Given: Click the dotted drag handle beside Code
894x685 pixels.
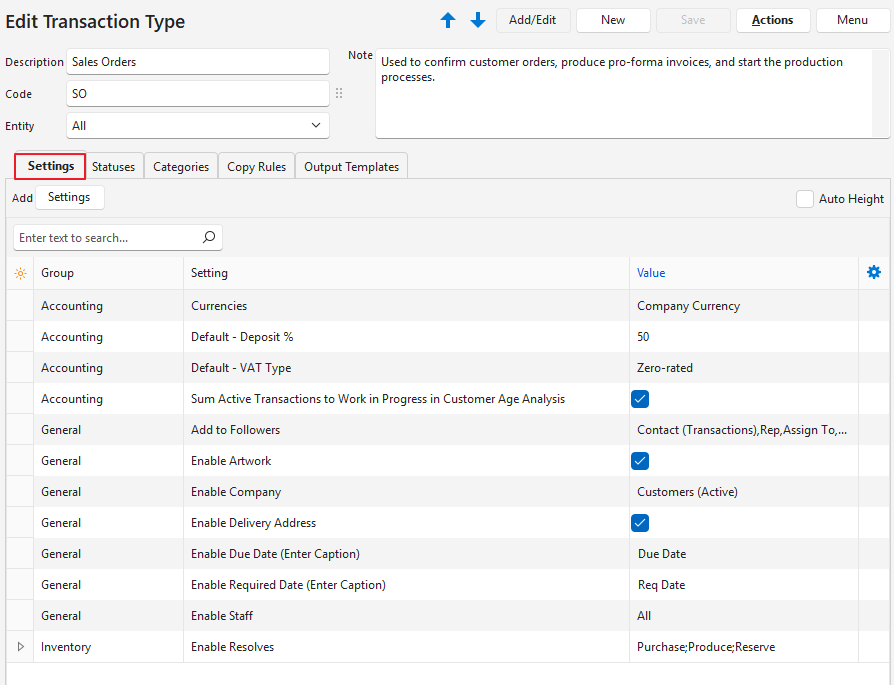Looking at the screenshot, I should point(339,93).
